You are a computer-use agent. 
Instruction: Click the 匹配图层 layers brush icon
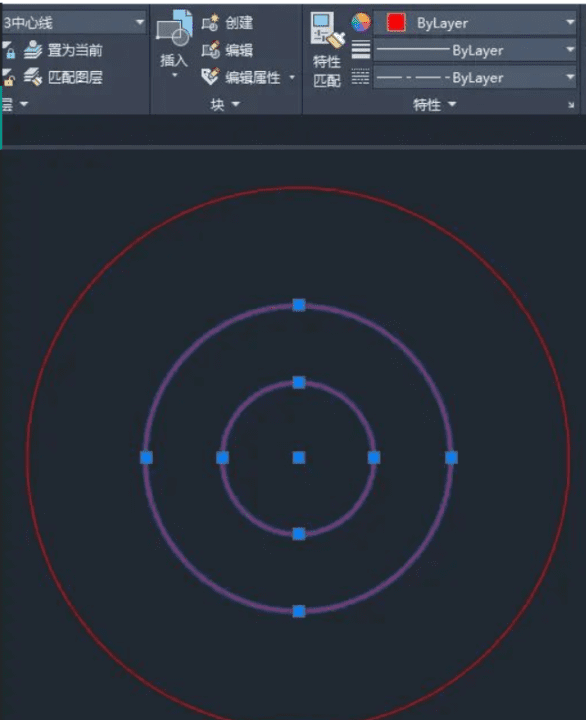click(33, 77)
